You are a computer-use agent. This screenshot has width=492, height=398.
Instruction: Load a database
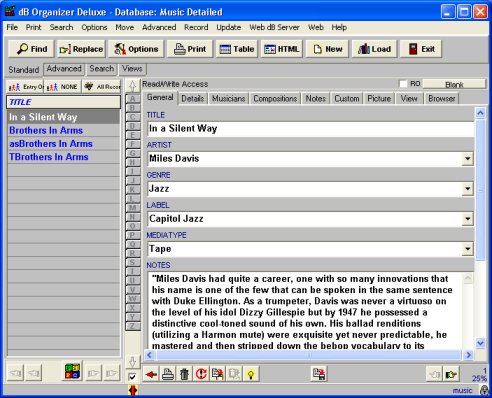374,49
